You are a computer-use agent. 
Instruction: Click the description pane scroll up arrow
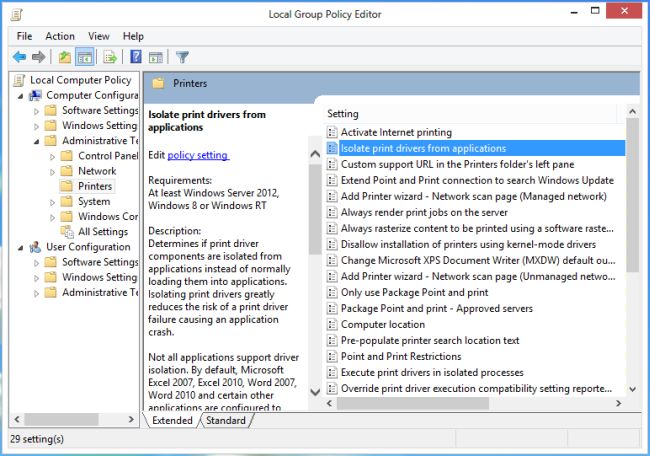[315, 154]
